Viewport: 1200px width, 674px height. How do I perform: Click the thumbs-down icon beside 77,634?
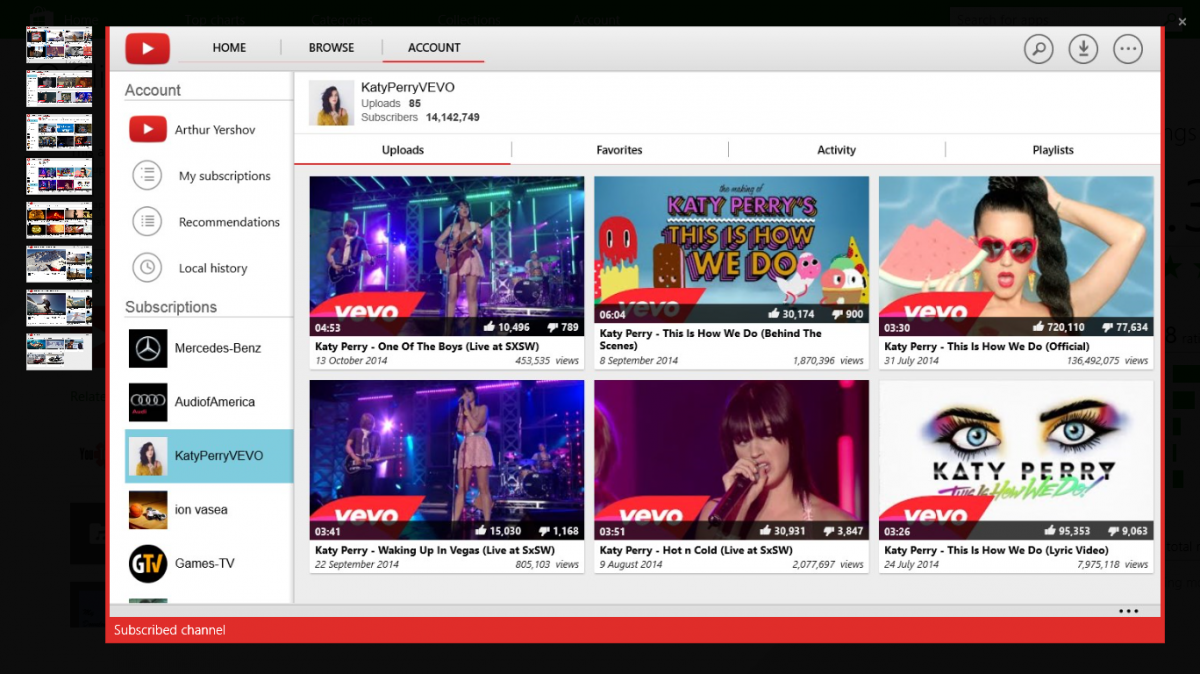tap(1107, 327)
